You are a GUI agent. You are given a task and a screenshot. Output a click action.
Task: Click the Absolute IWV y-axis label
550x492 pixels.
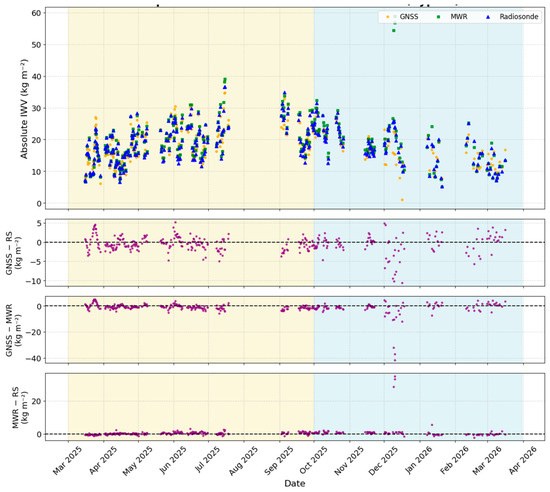[x=24, y=109]
